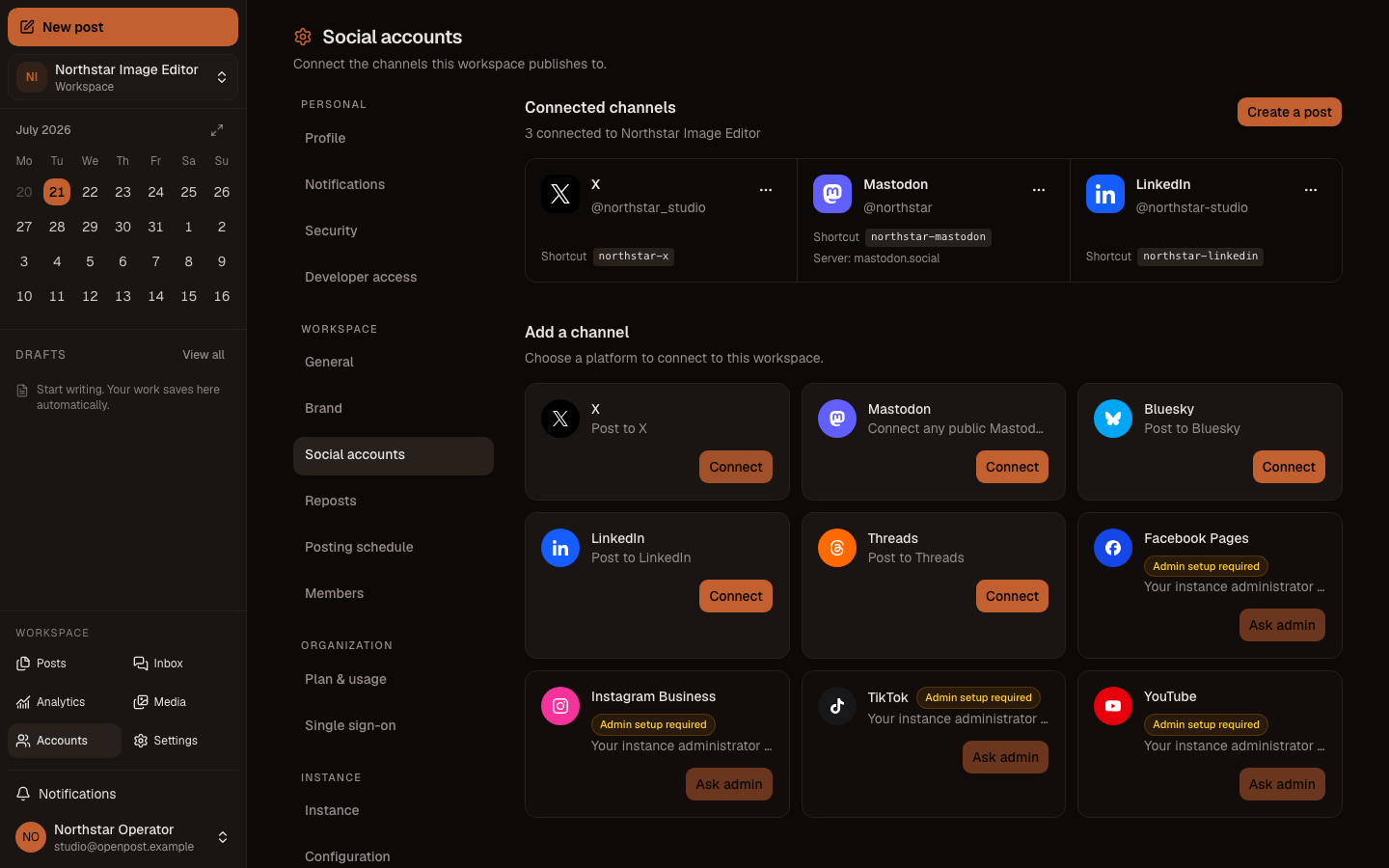1389x868 pixels.
Task: Click the Bluesky butterfly icon
Action: [1113, 419]
